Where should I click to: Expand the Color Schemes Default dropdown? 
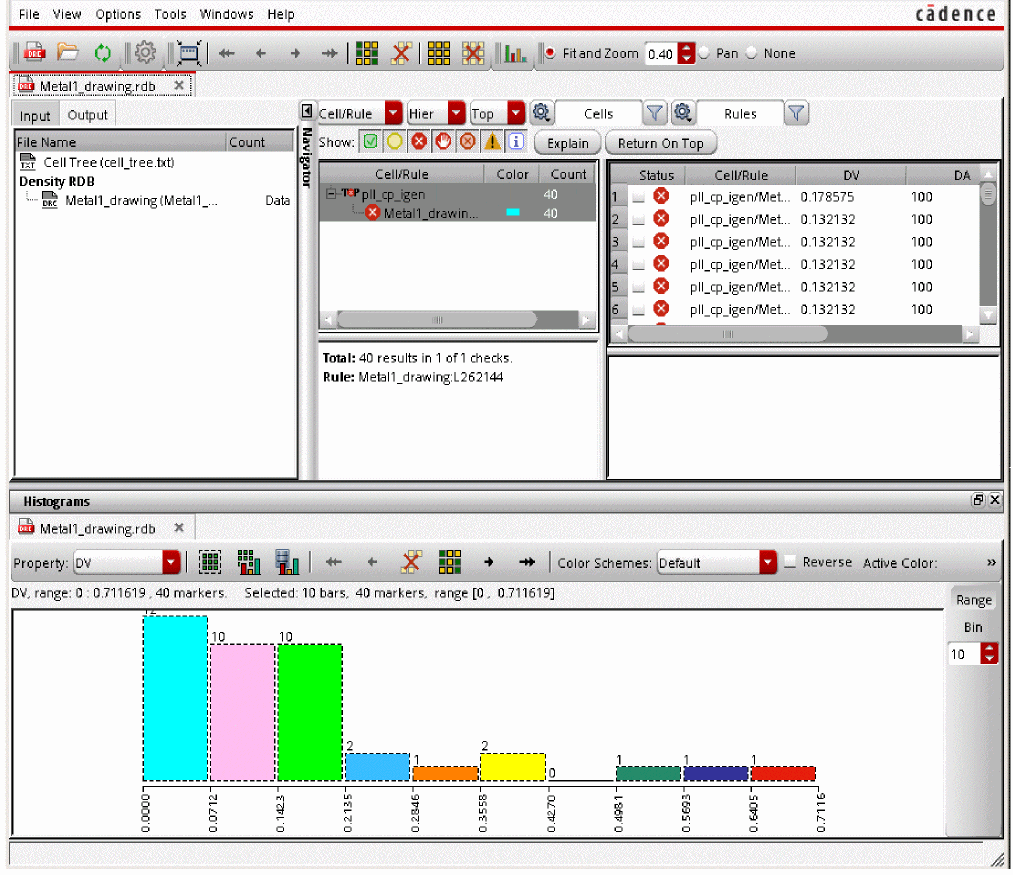[767, 563]
